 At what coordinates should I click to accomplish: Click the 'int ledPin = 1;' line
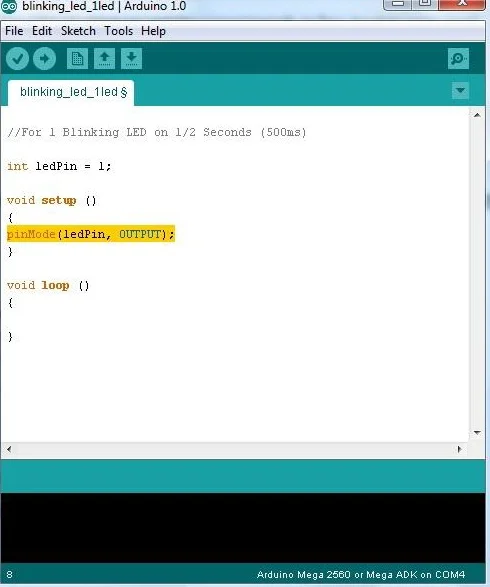pyautogui.click(x=59, y=166)
